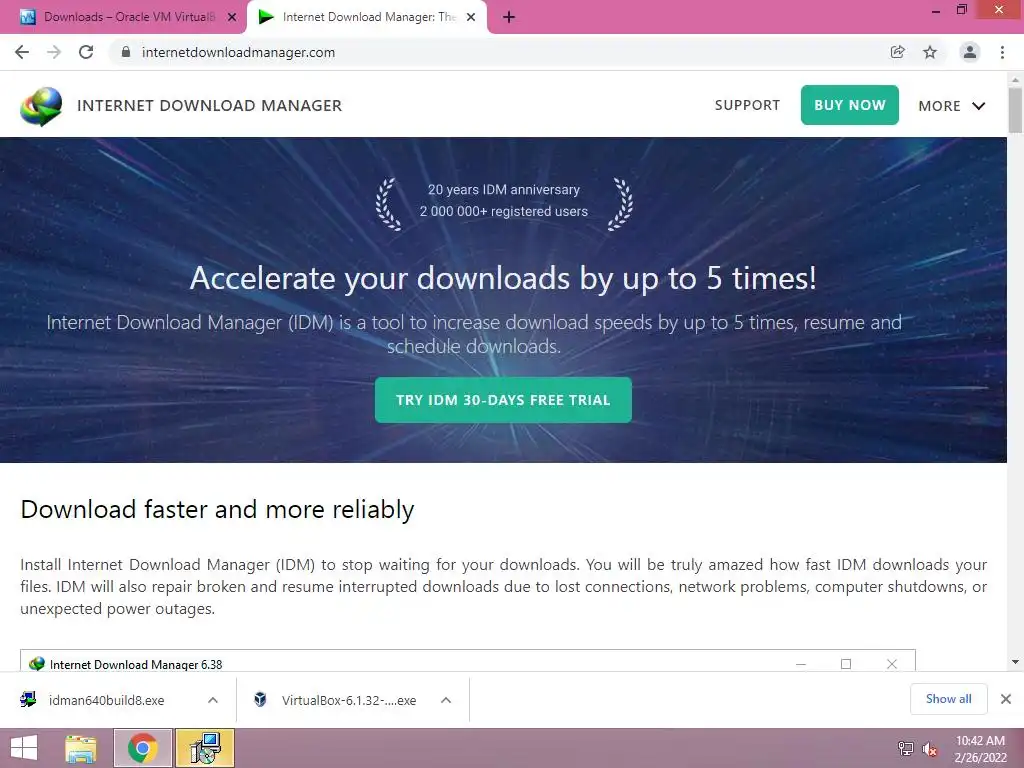Expand the MORE navigation dropdown

point(952,106)
